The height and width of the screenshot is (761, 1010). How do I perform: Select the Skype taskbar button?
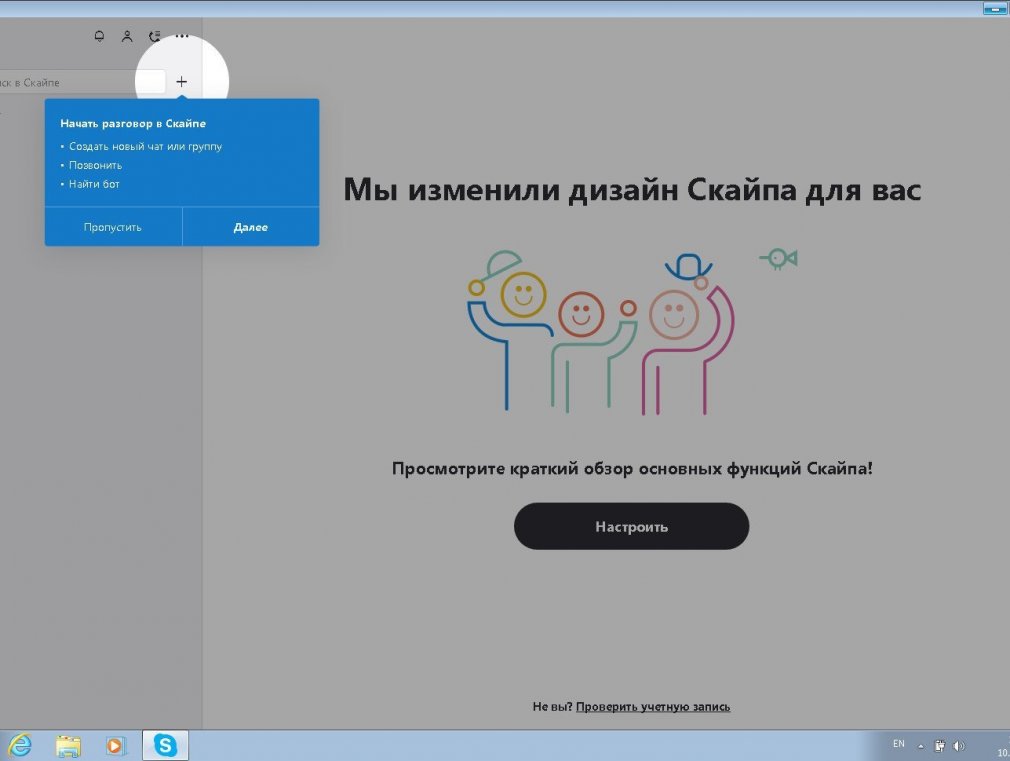[165, 746]
